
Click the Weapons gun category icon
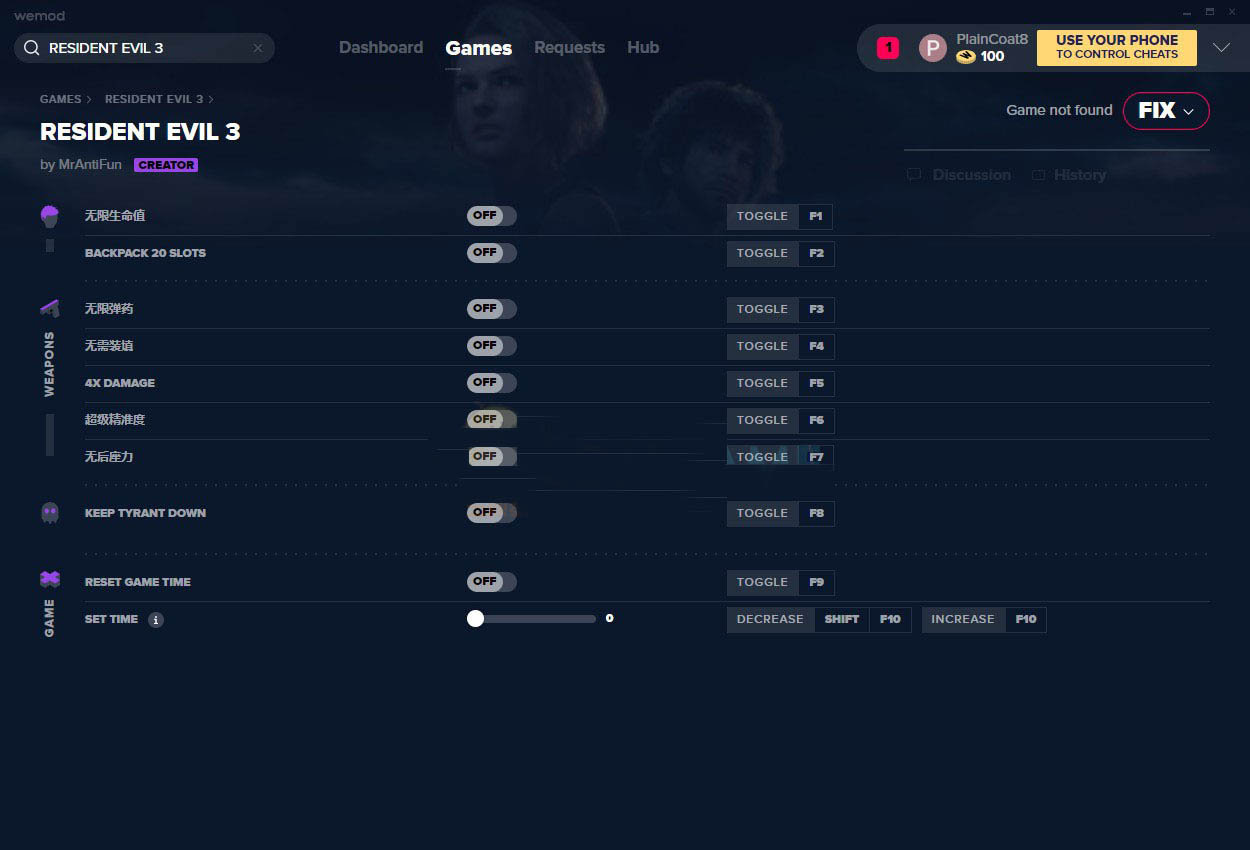tap(49, 308)
